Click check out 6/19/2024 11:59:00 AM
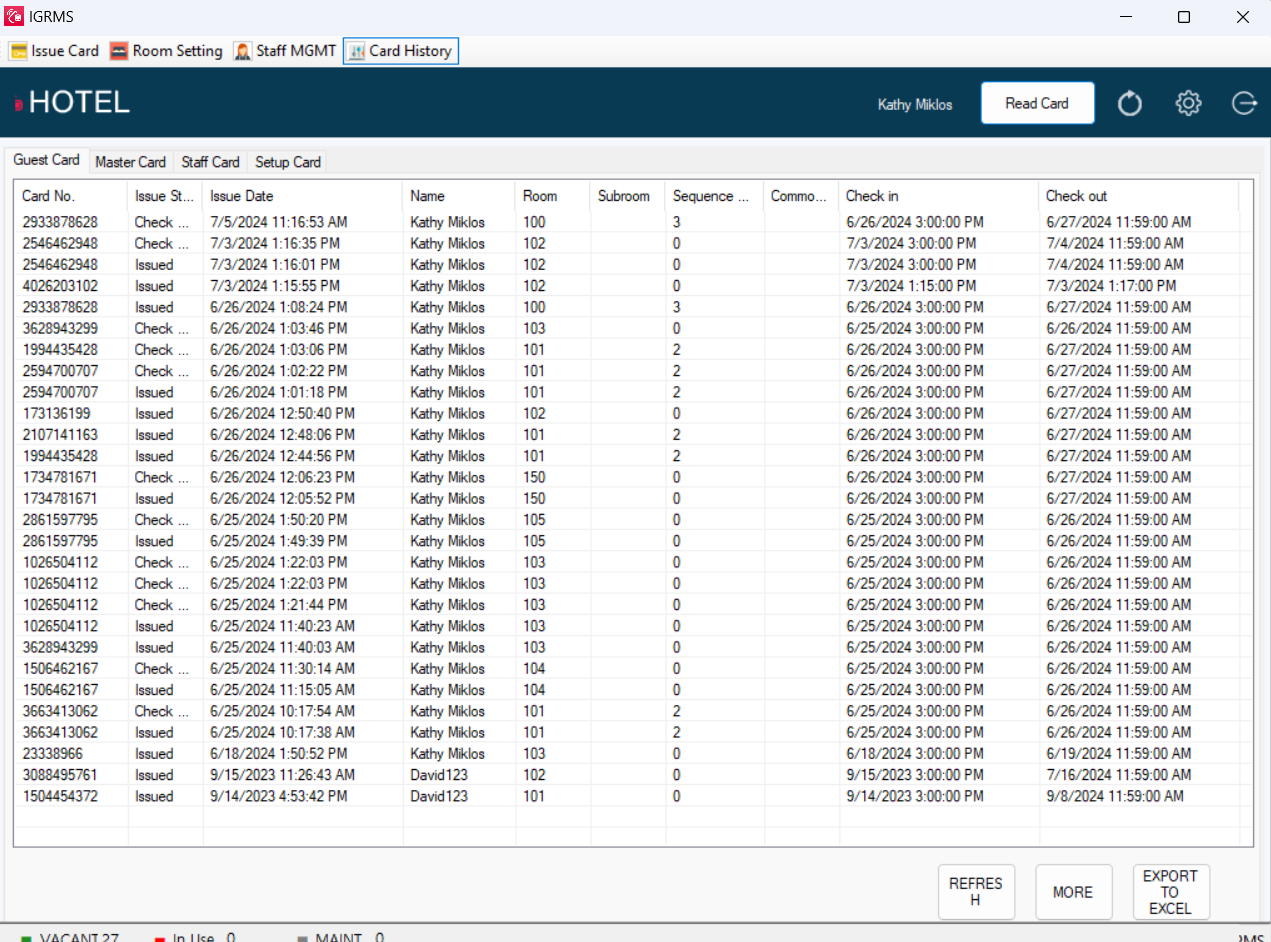The image size is (1271, 942). coord(1118,754)
